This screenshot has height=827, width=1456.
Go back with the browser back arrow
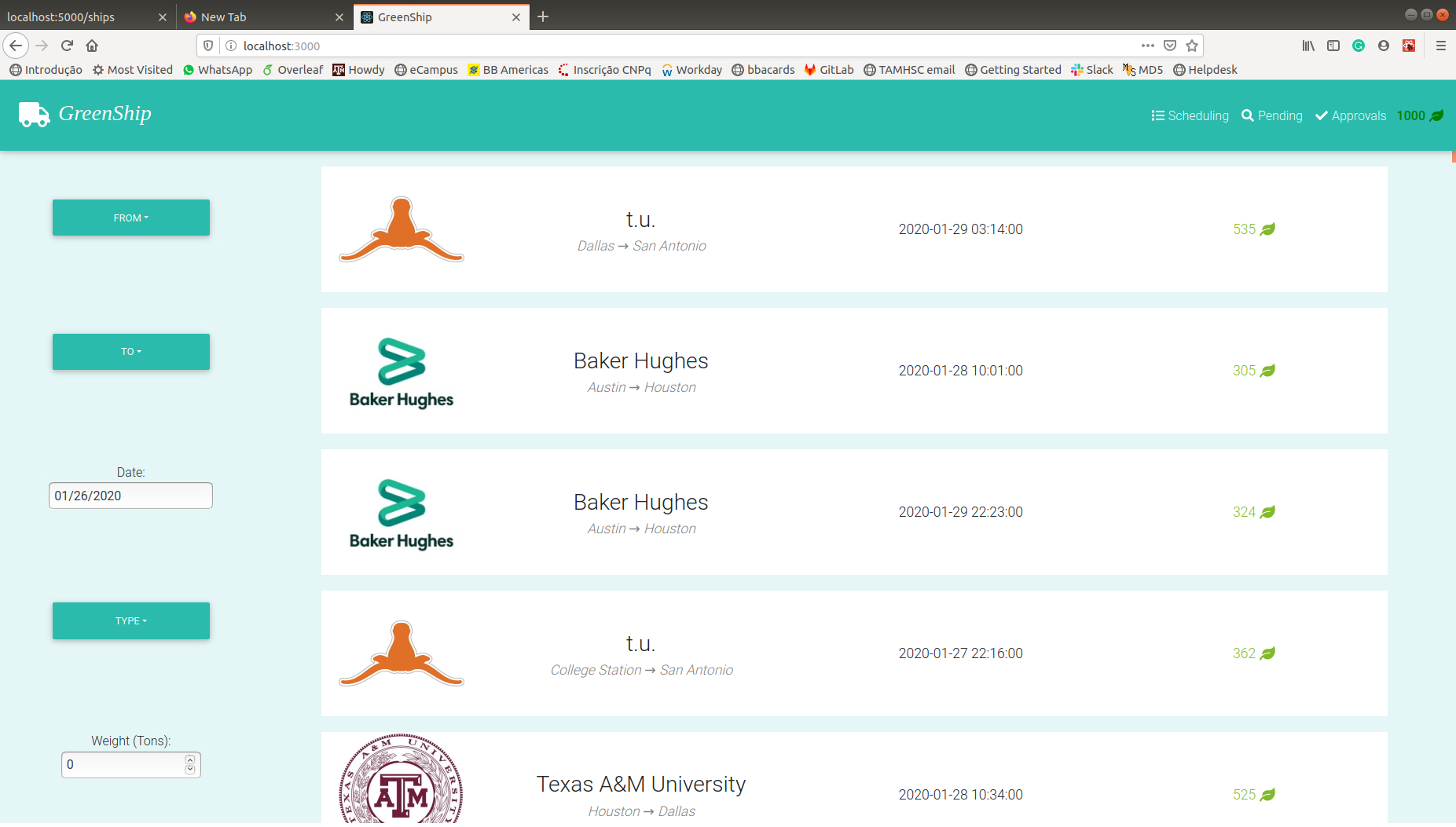coord(16,46)
